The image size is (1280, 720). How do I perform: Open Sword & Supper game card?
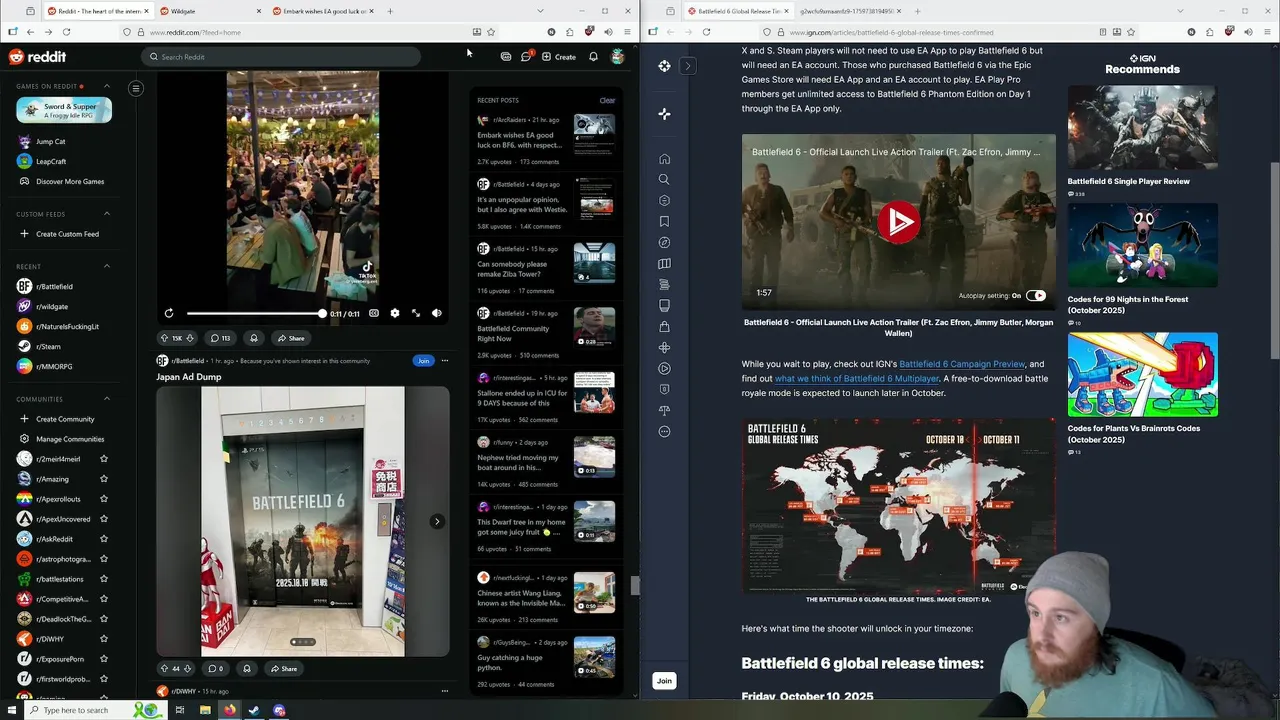[x=64, y=110]
